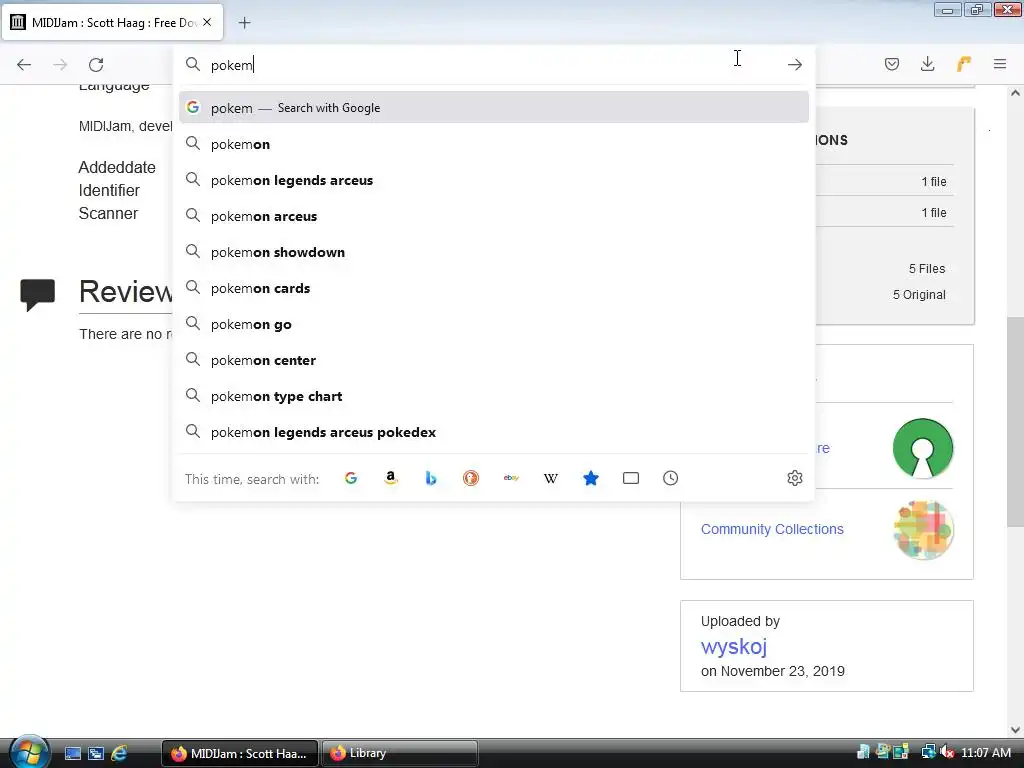Open the Community Collections link

click(772, 529)
